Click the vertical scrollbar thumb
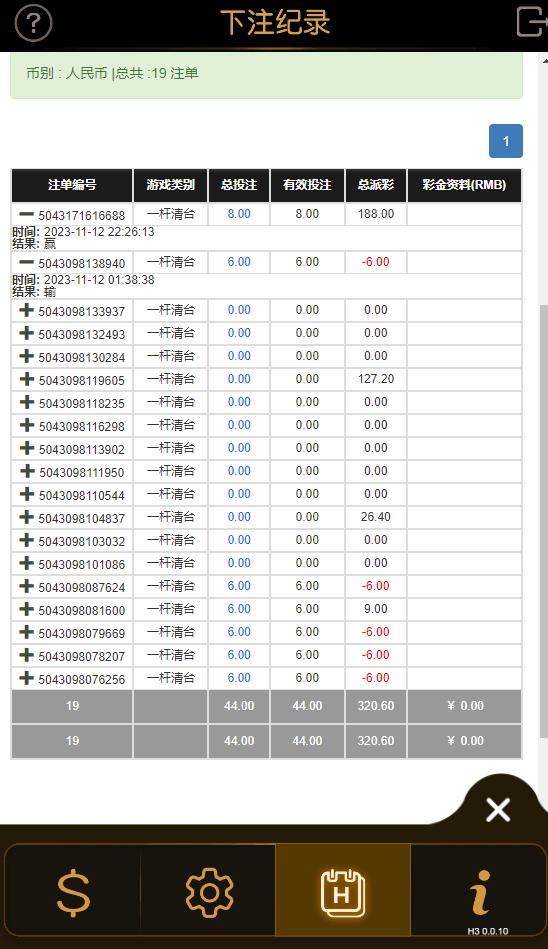Viewport: 548px width, 949px height. (543, 520)
